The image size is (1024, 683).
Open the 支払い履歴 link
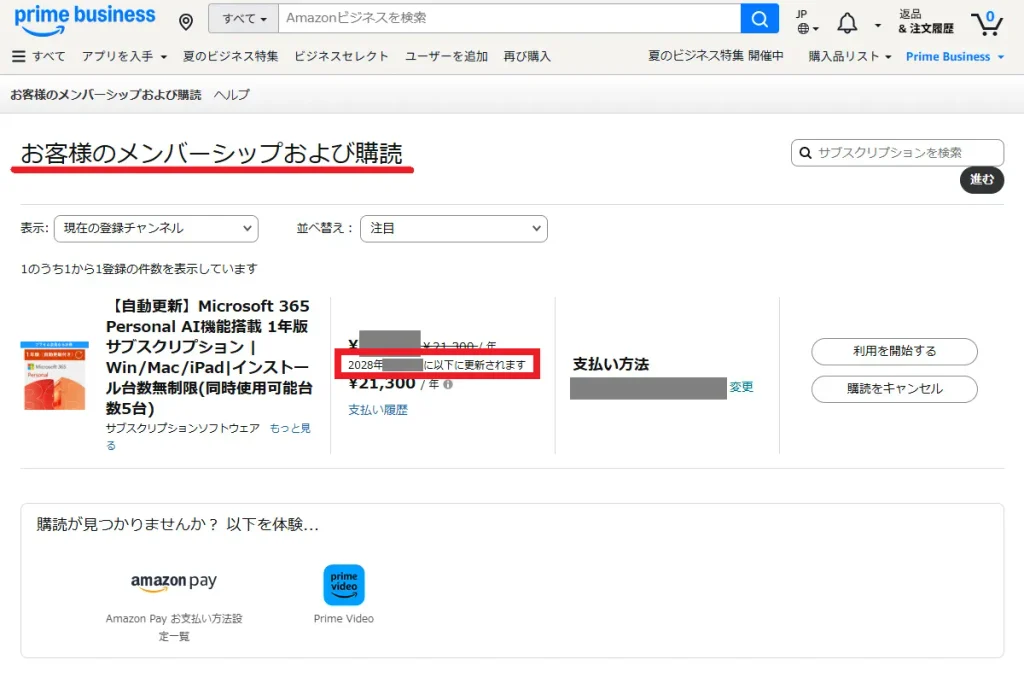[x=377, y=410]
